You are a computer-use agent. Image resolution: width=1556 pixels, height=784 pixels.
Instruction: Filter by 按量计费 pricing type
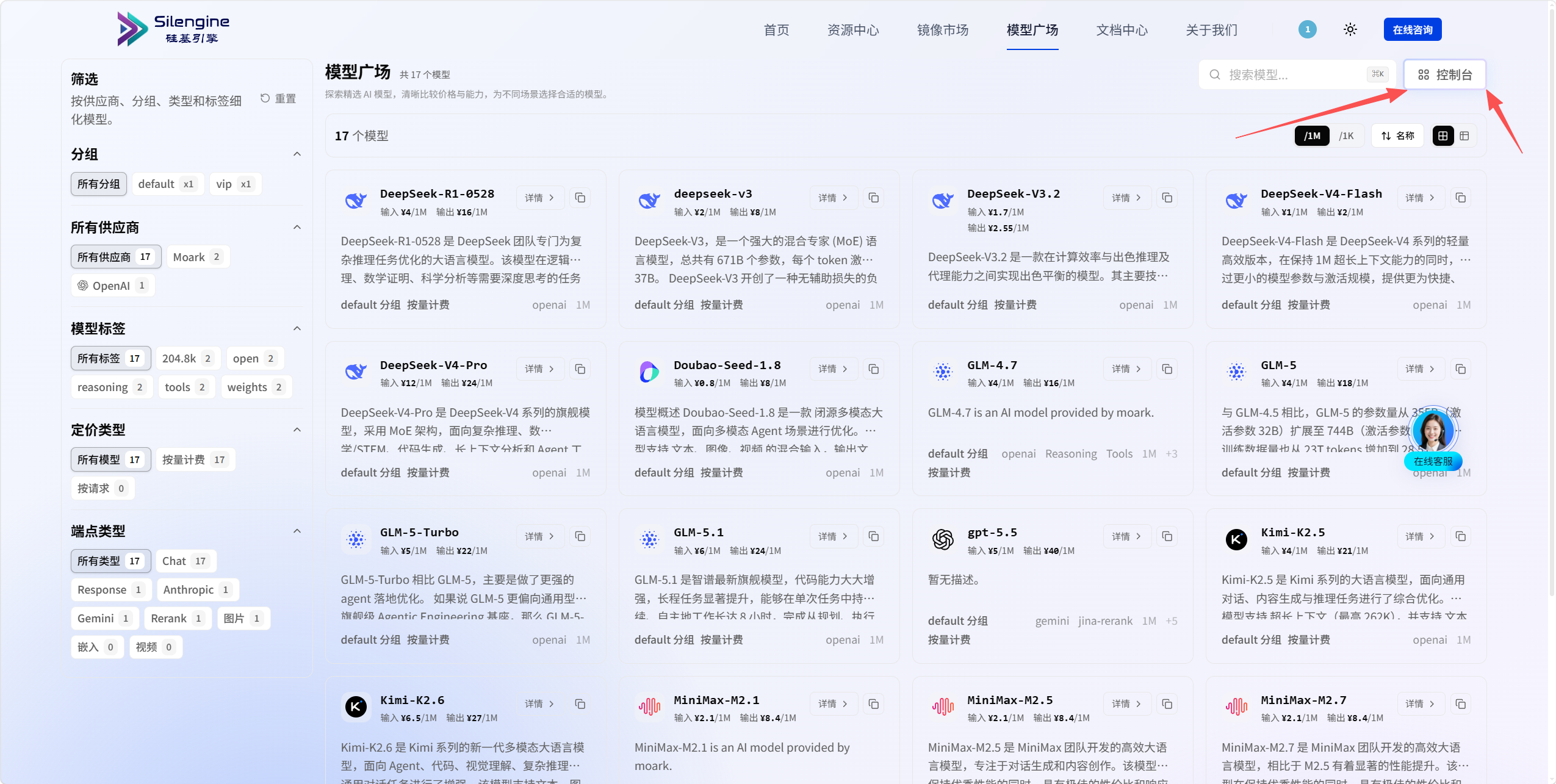pyautogui.click(x=195, y=459)
